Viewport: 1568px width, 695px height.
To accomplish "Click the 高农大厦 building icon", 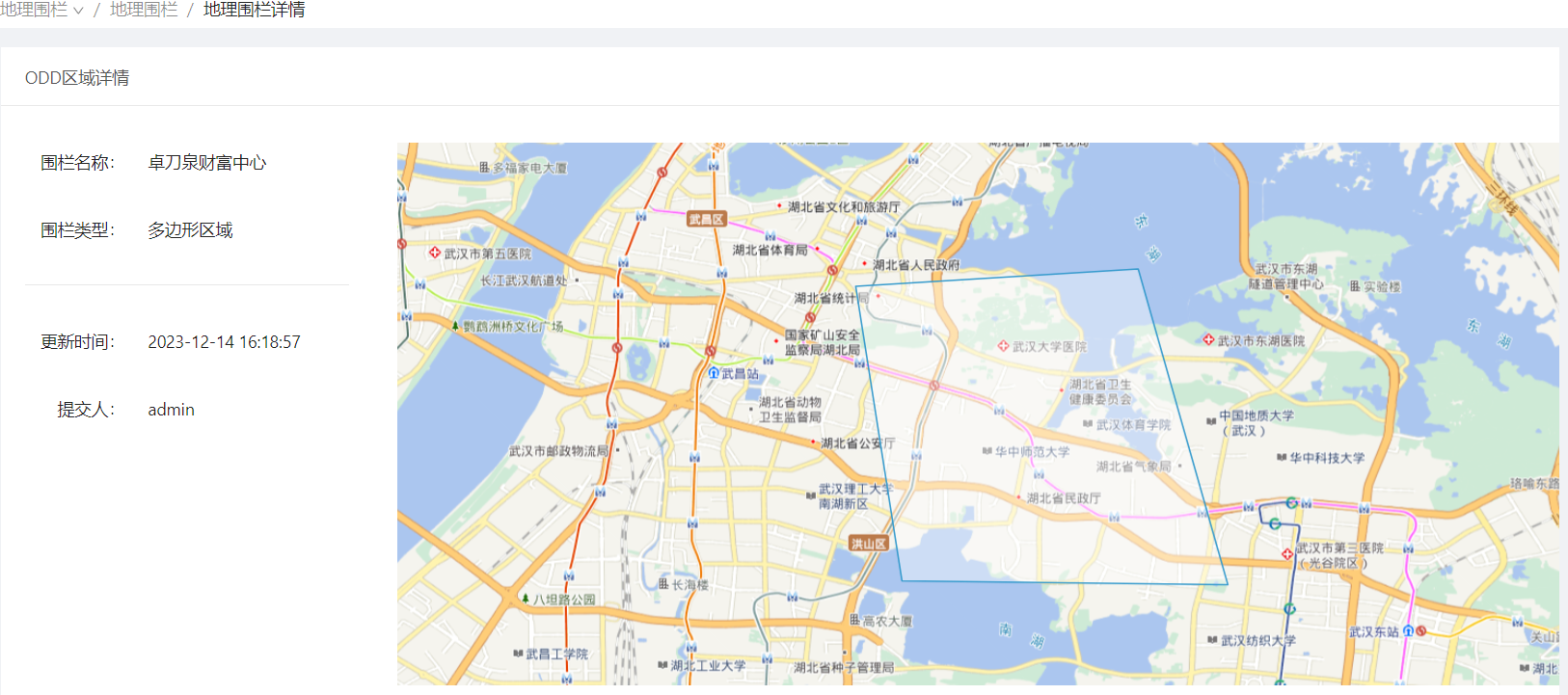I will 854,621.
